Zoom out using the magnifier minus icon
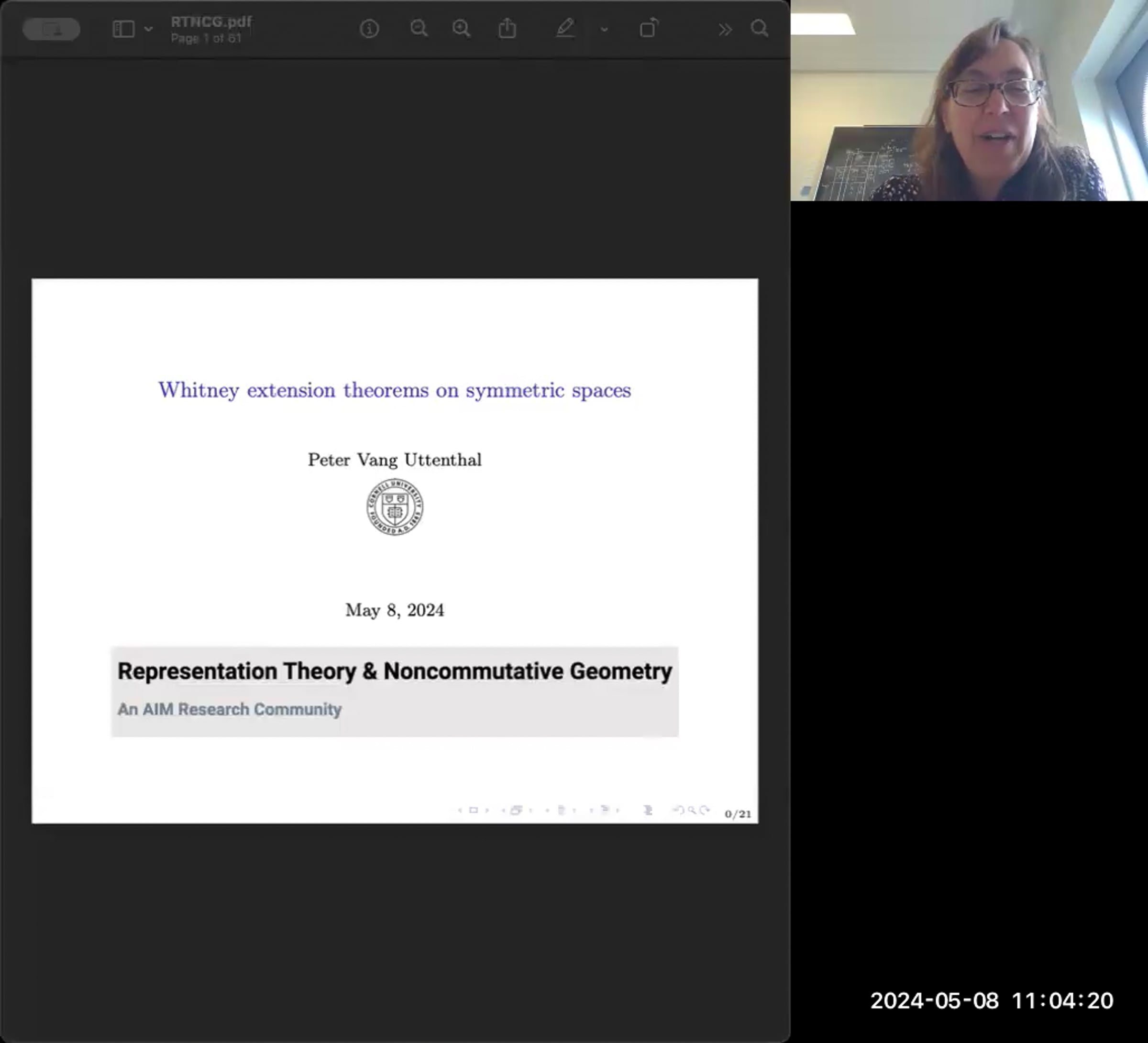1148x1043 pixels. point(419,29)
